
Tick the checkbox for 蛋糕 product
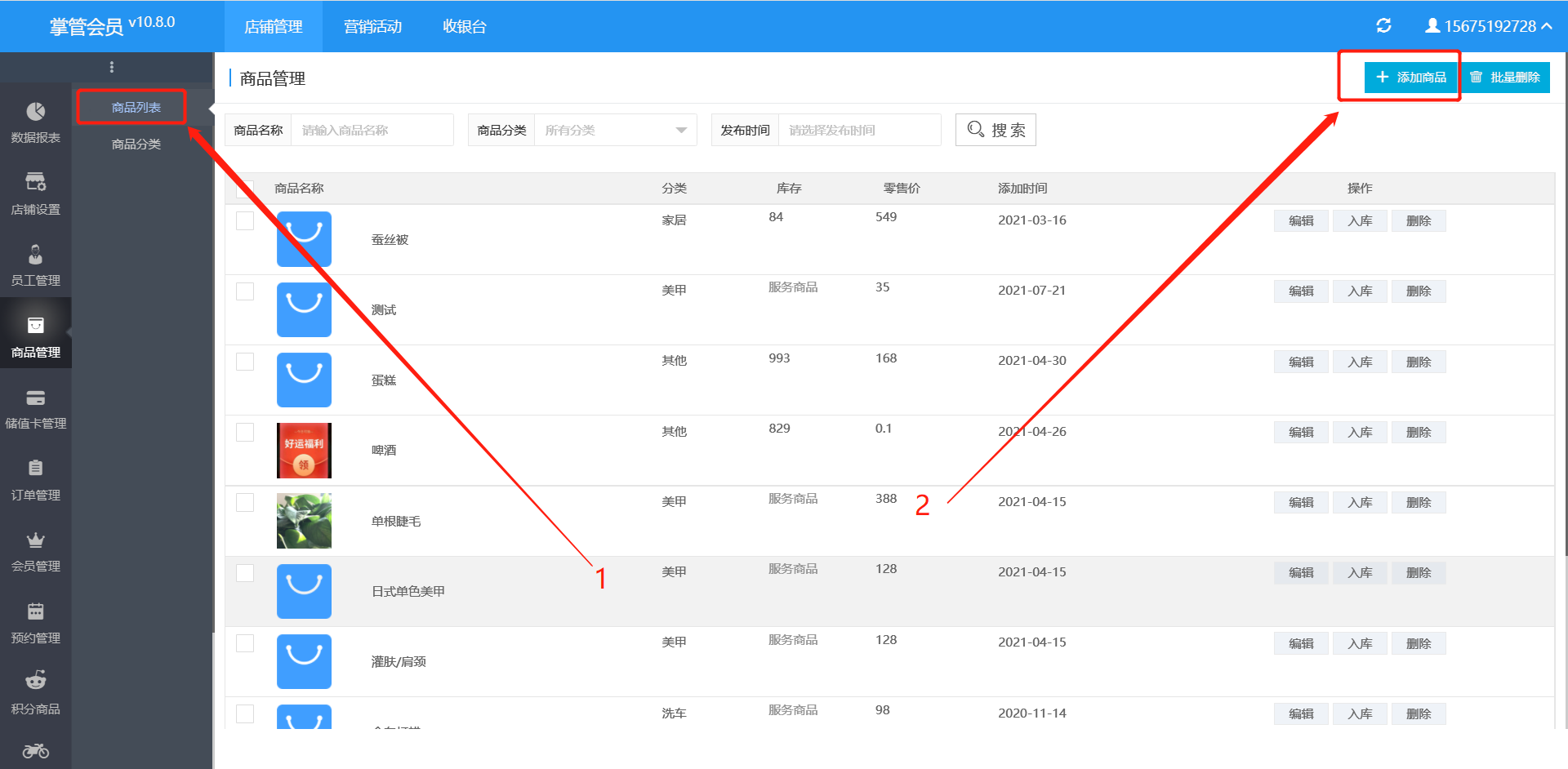pyautogui.click(x=245, y=362)
